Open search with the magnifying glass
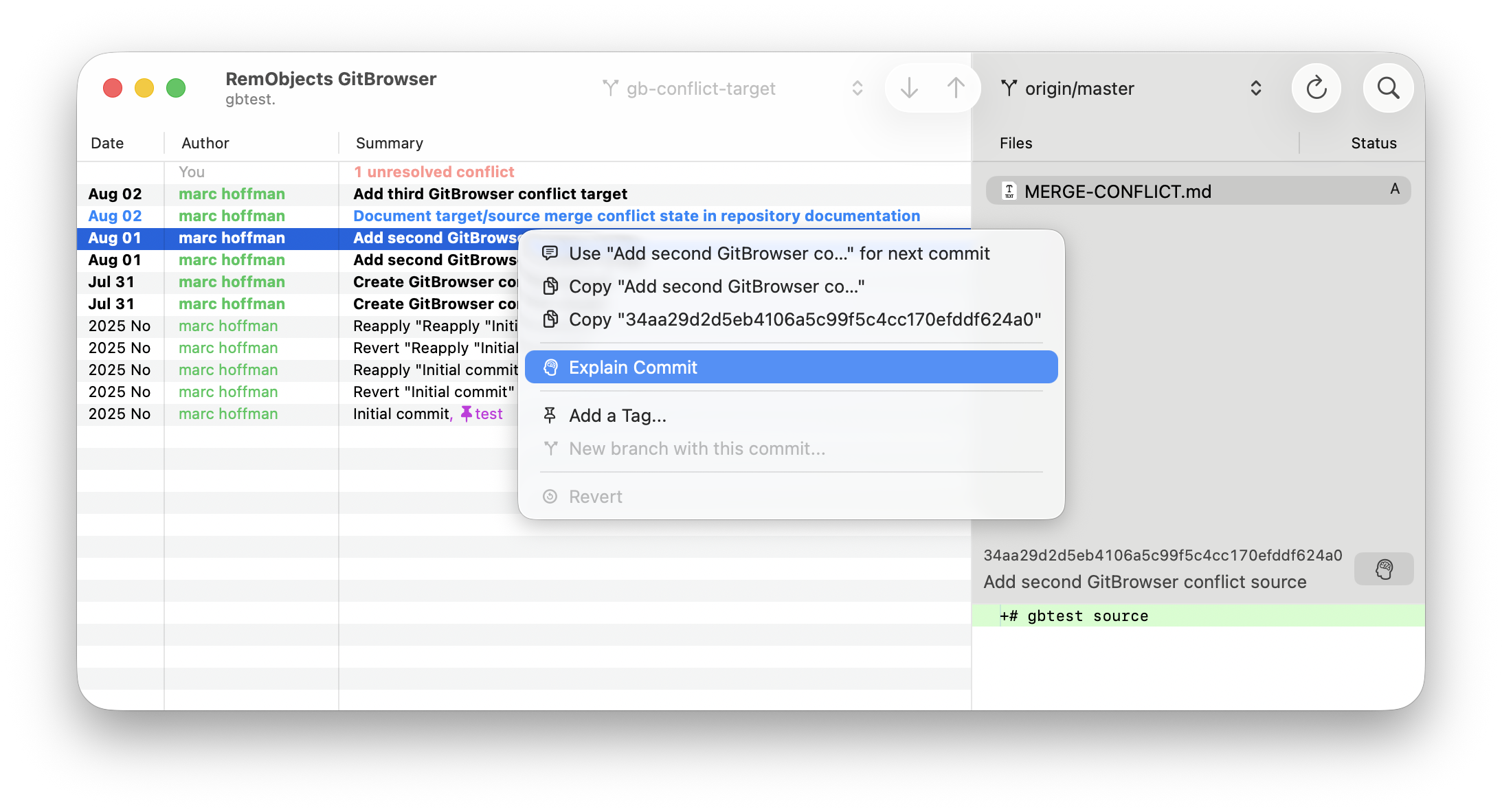This screenshot has width=1502, height=812. [1388, 88]
